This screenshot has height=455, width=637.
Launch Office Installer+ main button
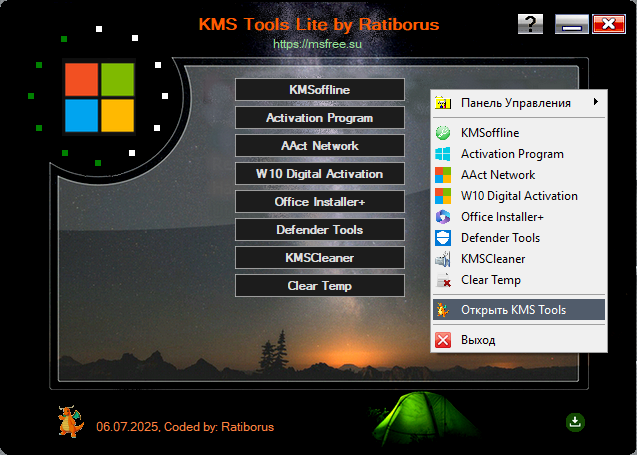tap(320, 202)
